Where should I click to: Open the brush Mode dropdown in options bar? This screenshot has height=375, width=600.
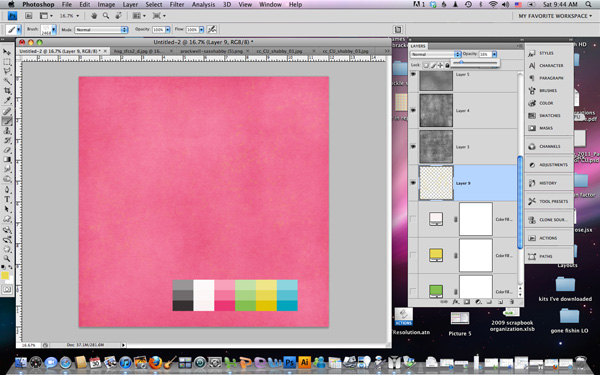point(101,29)
